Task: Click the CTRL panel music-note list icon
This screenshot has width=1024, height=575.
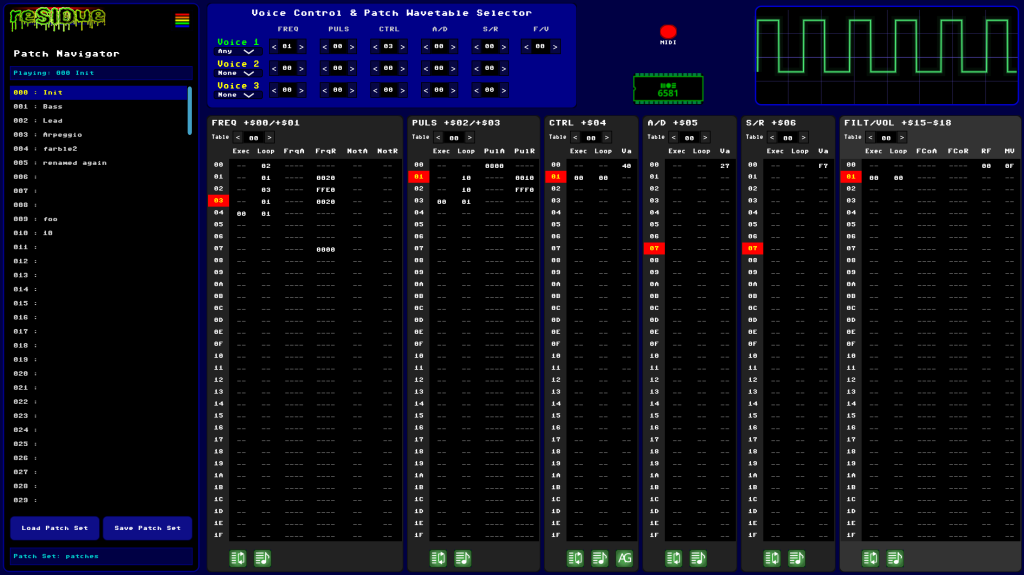Action: (600, 558)
